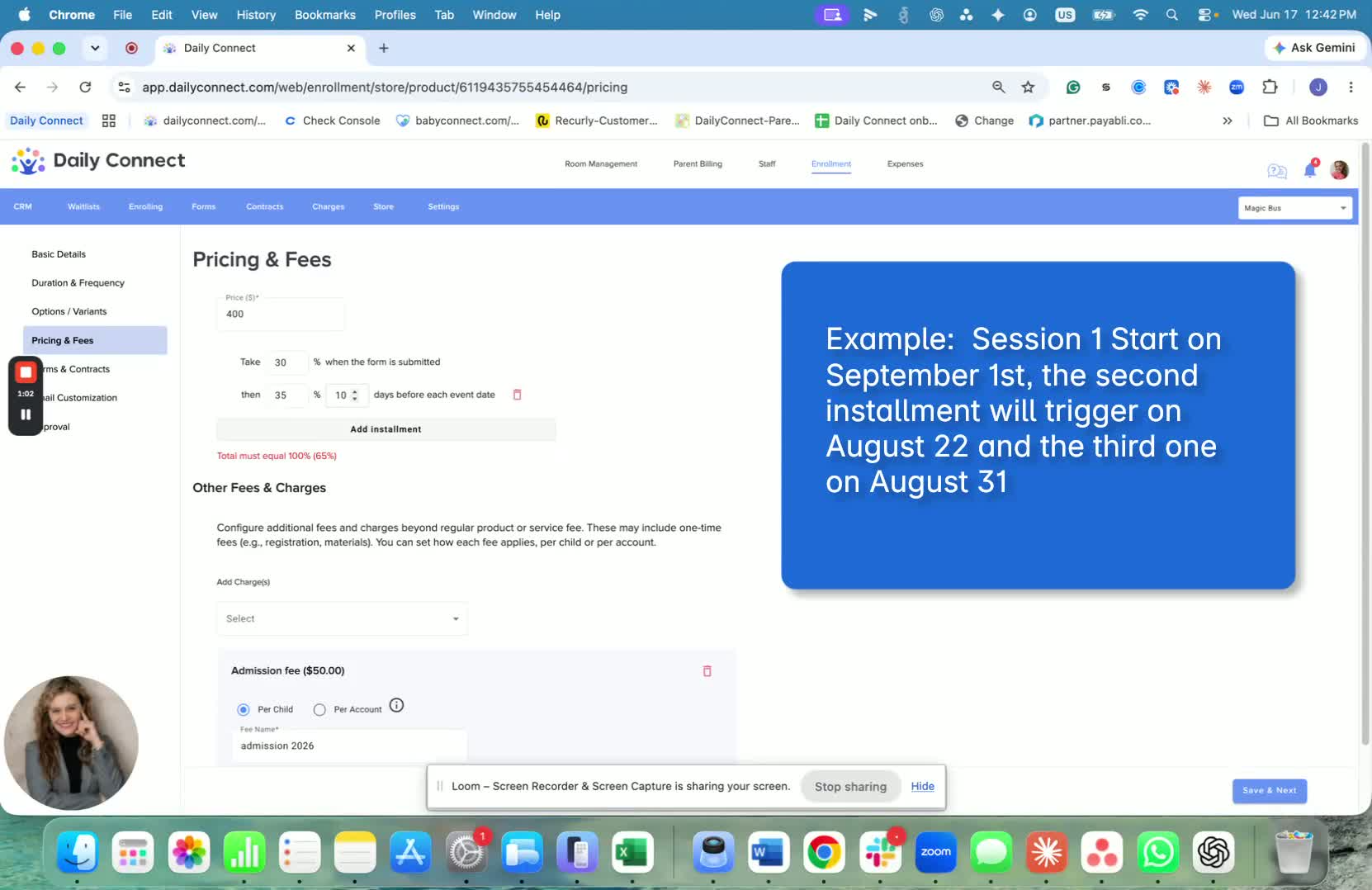
Task: Open the enrollment Settings subtab
Action: coord(443,206)
